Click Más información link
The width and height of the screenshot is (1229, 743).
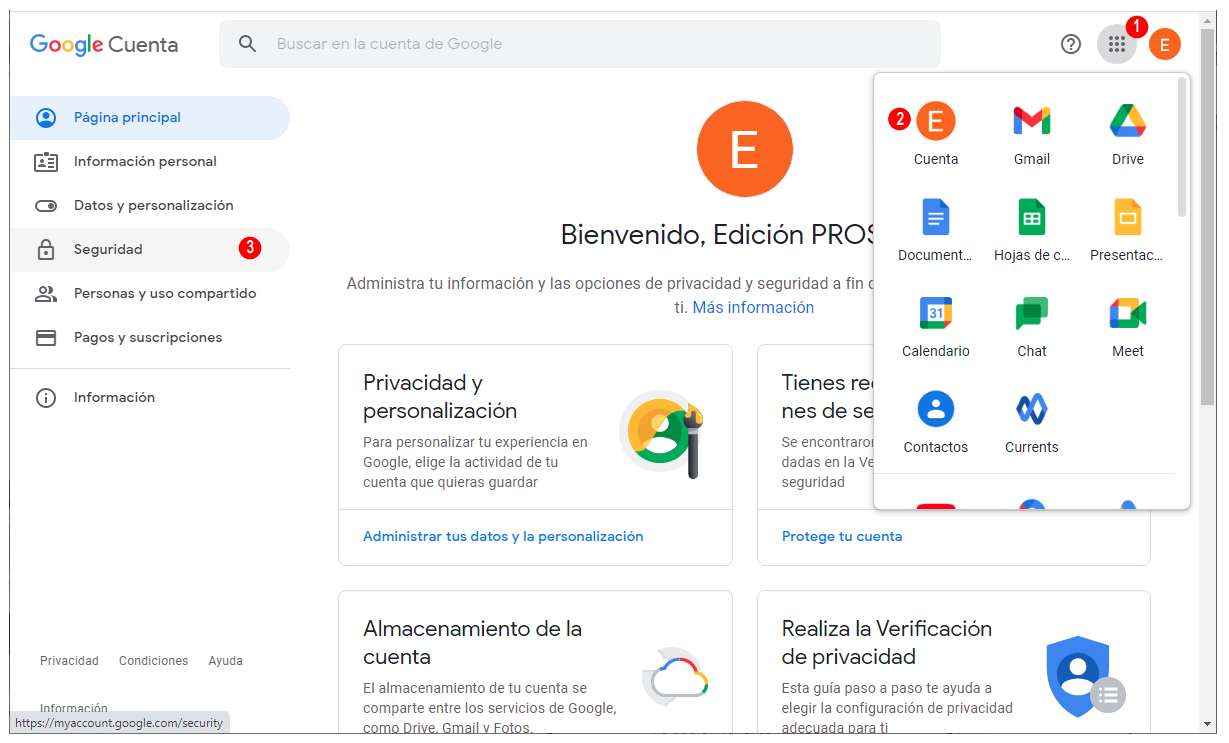click(753, 308)
